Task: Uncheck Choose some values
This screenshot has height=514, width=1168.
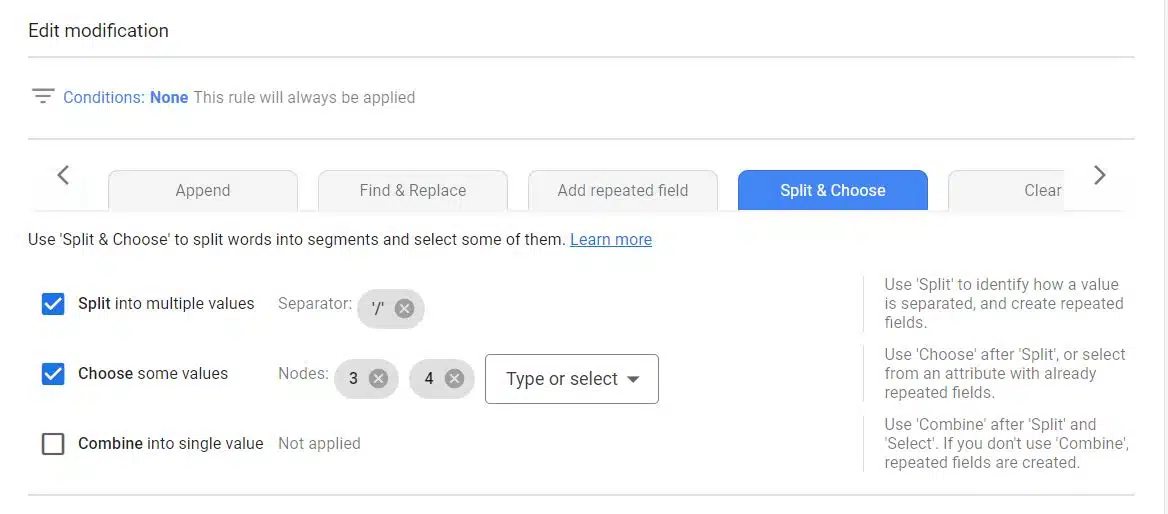Action: tap(53, 374)
